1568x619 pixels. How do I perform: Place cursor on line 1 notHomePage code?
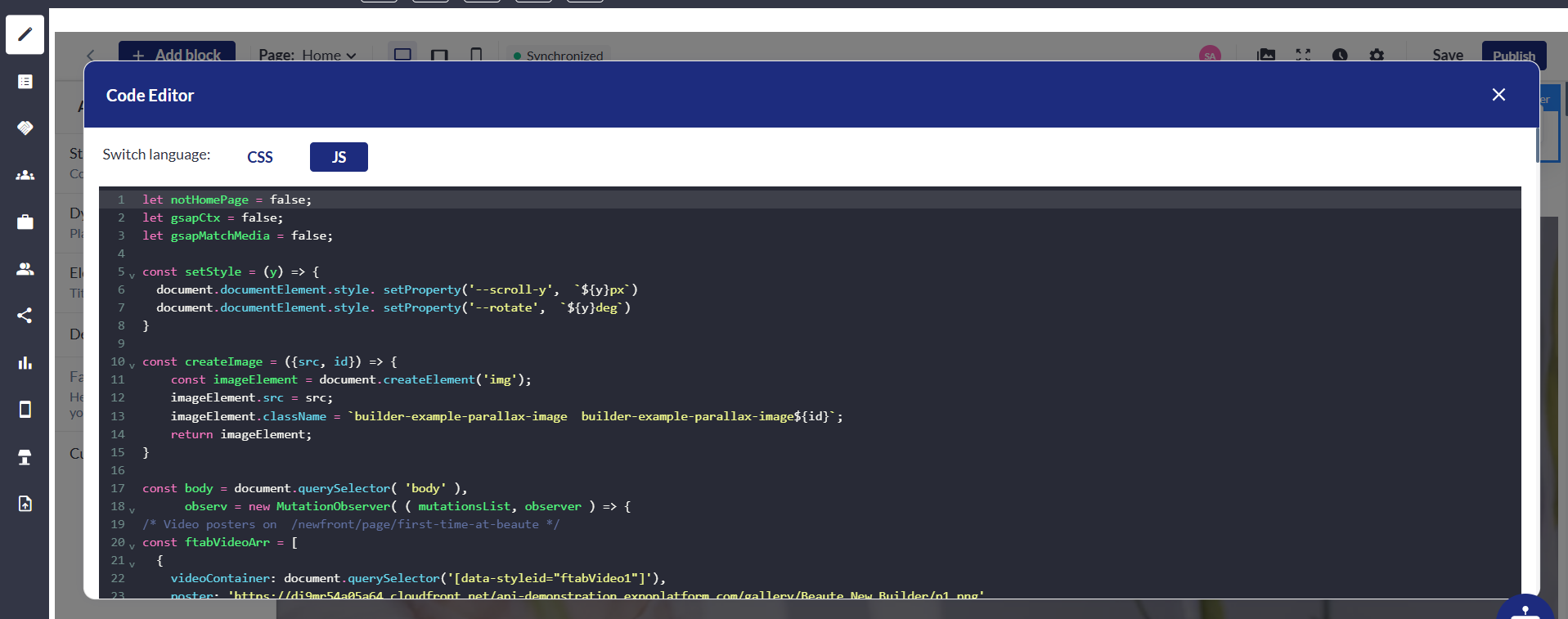click(x=209, y=200)
